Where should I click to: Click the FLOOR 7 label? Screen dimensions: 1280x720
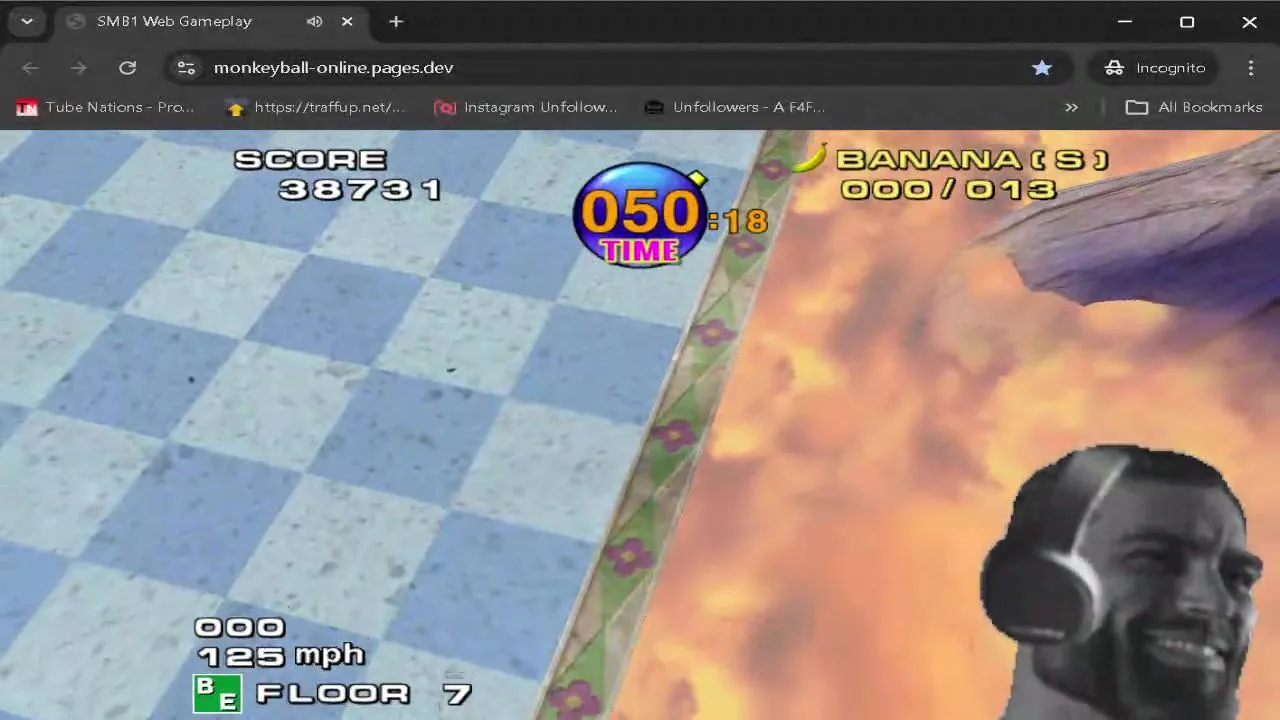[363, 693]
